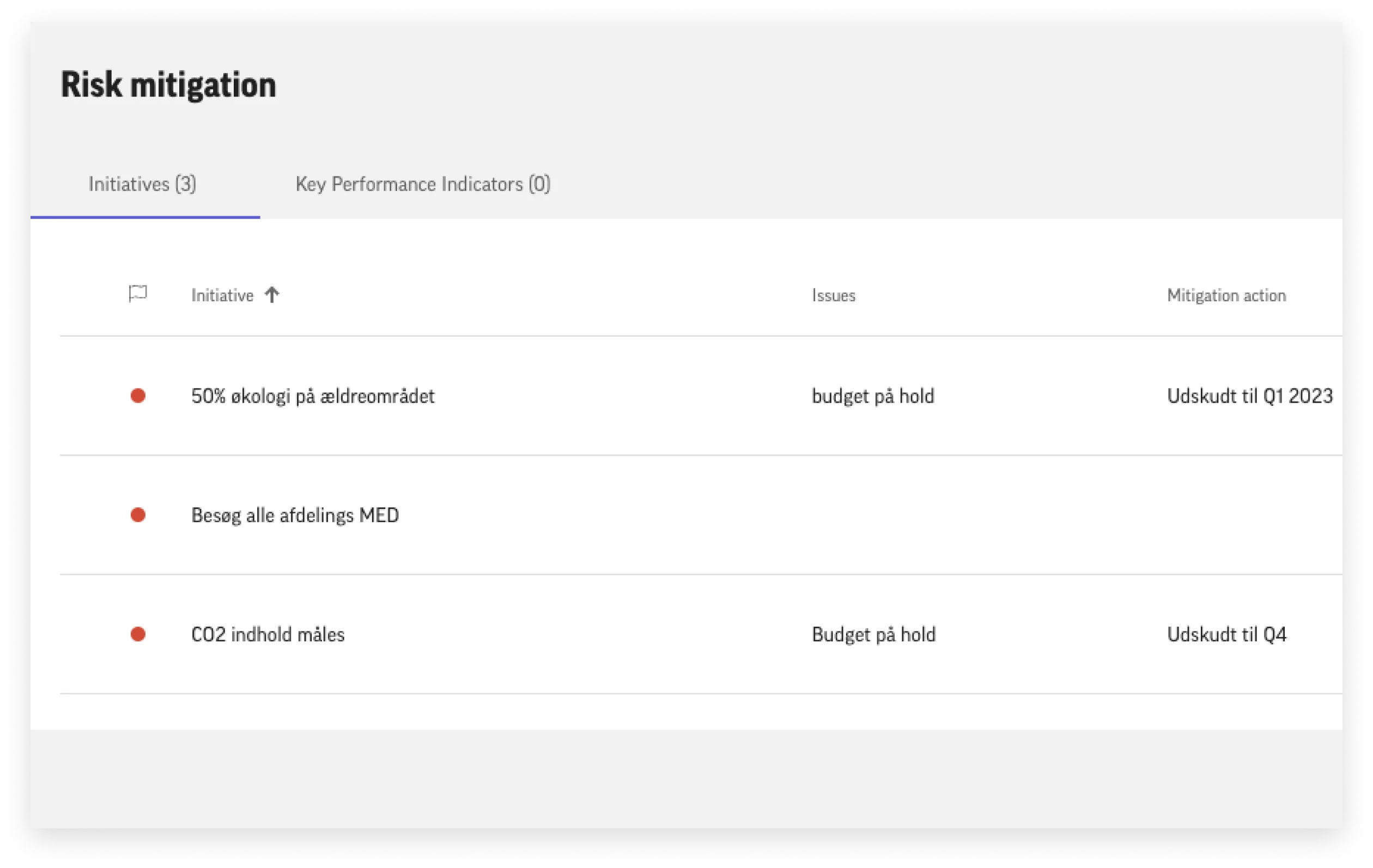1373x868 pixels.
Task: Open the 50% økologi på ældreområdet initiative
Action: (x=313, y=396)
